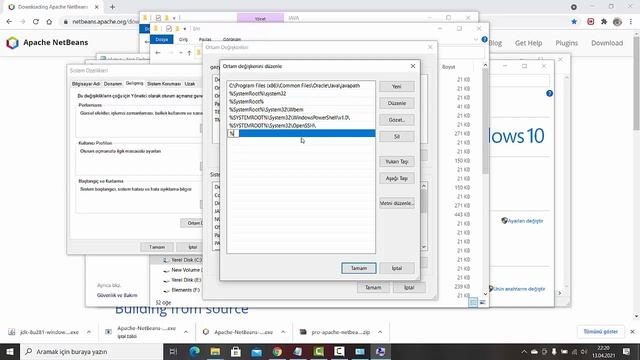Click Tamam in the Sistem Özellikleri window
640x360 pixels.
(157, 247)
